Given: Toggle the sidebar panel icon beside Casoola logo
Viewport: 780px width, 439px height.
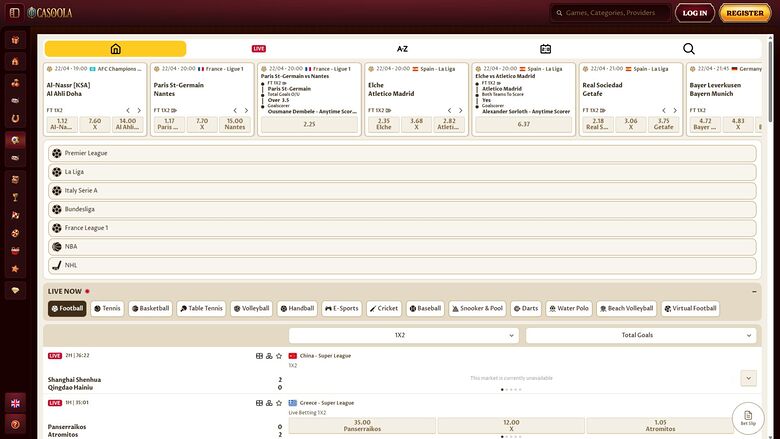Looking at the screenshot, I should click(x=14, y=13).
